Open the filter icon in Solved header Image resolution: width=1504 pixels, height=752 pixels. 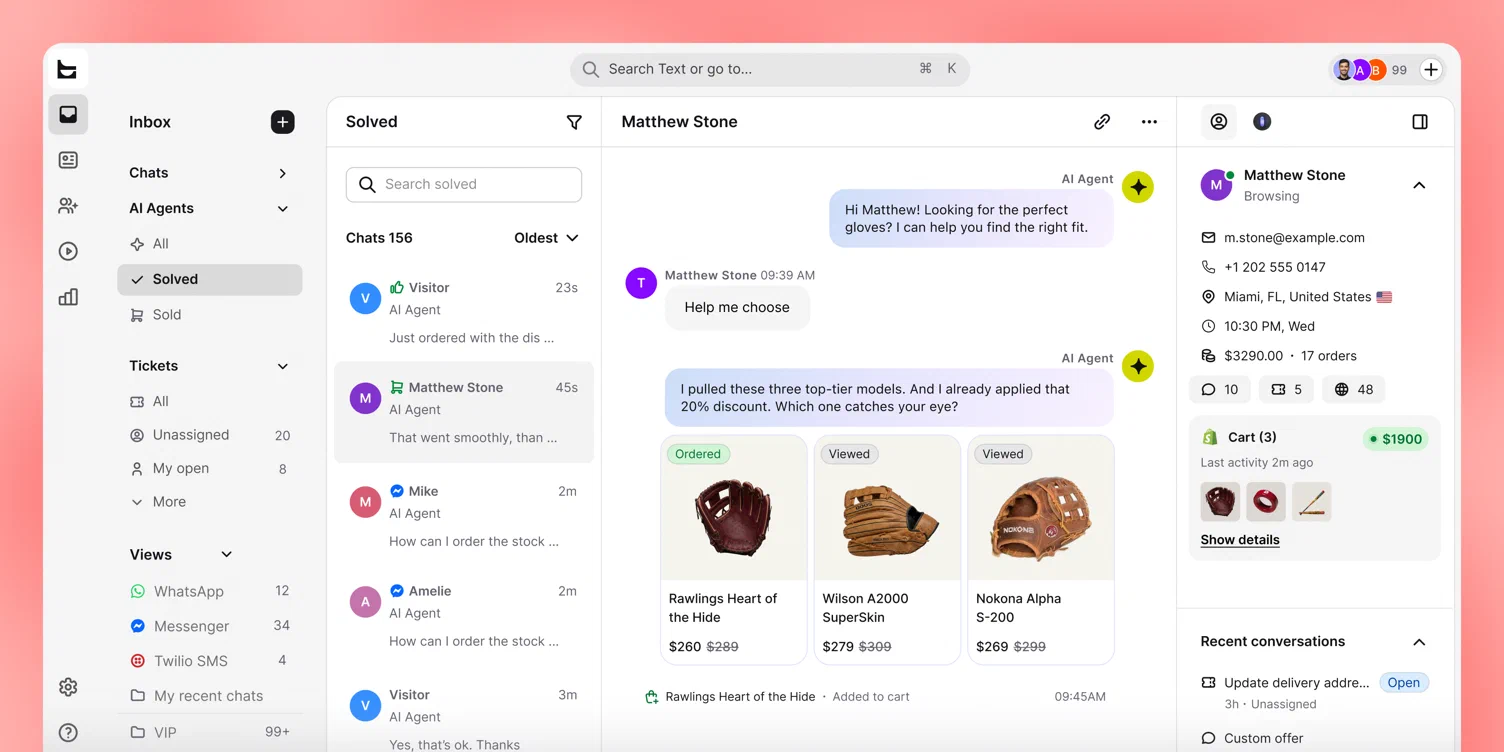coord(574,122)
